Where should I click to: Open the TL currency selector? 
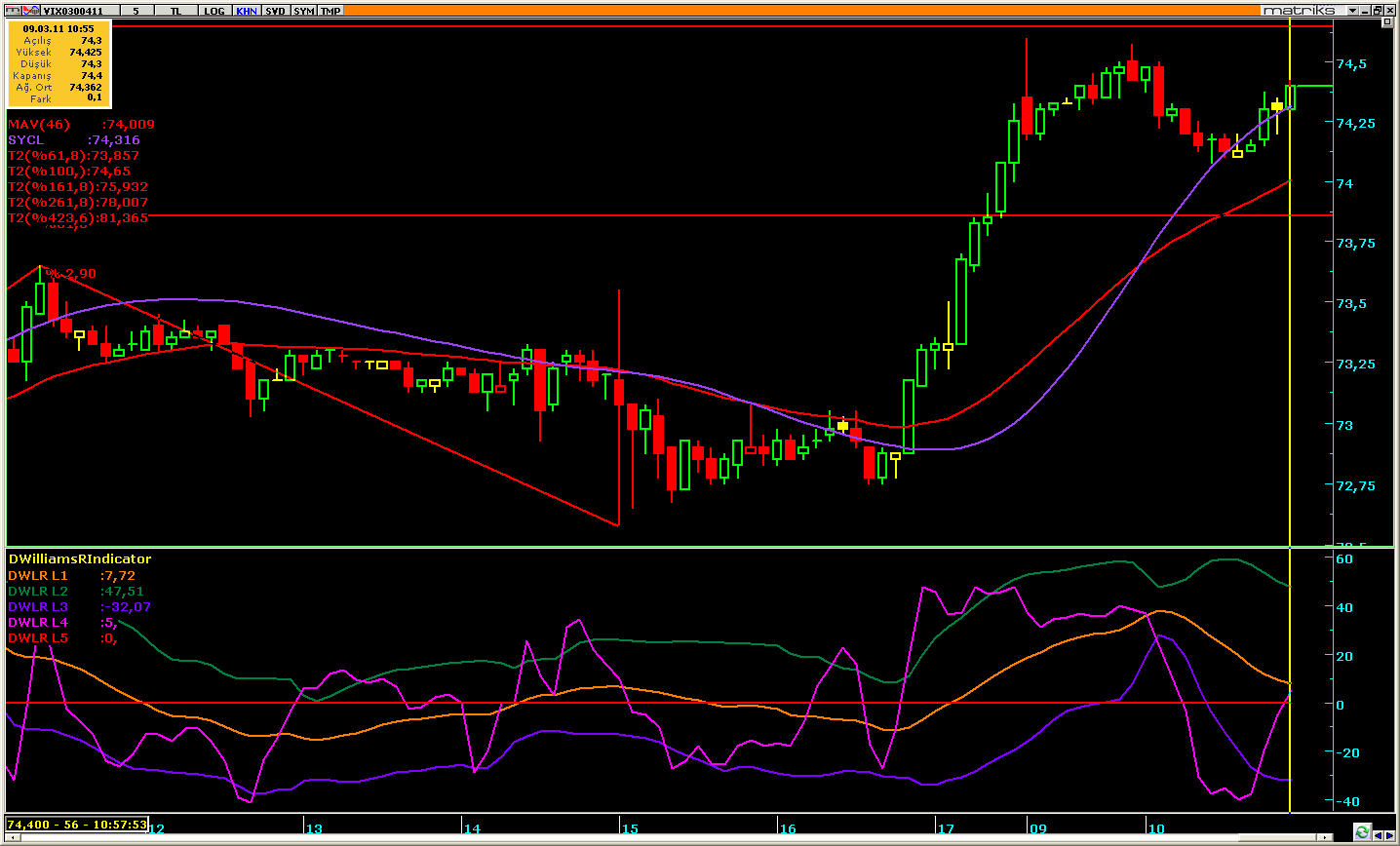tap(175, 11)
